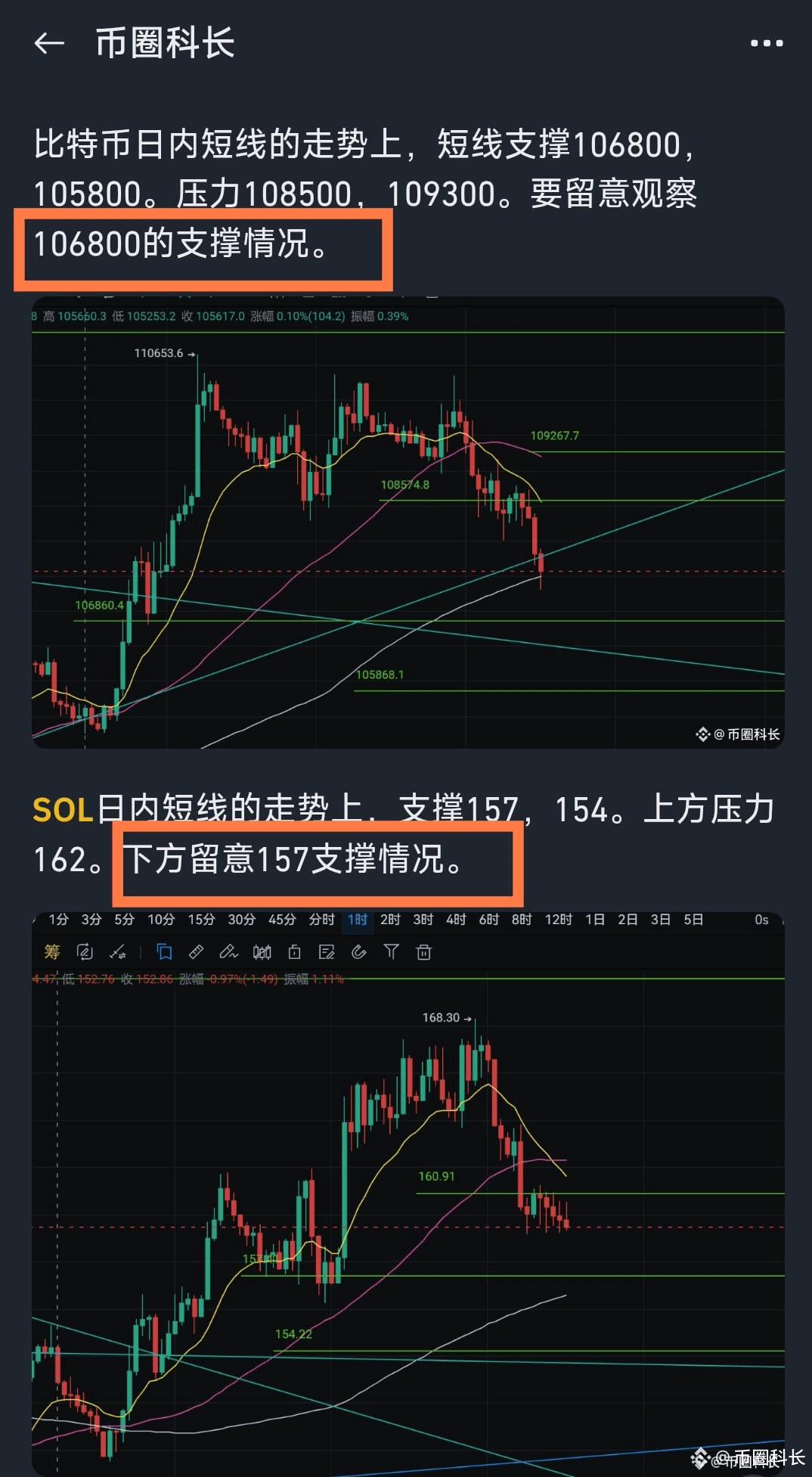The image size is (812, 1477).
Task: Click the filter funnel icon
Action: (x=391, y=951)
